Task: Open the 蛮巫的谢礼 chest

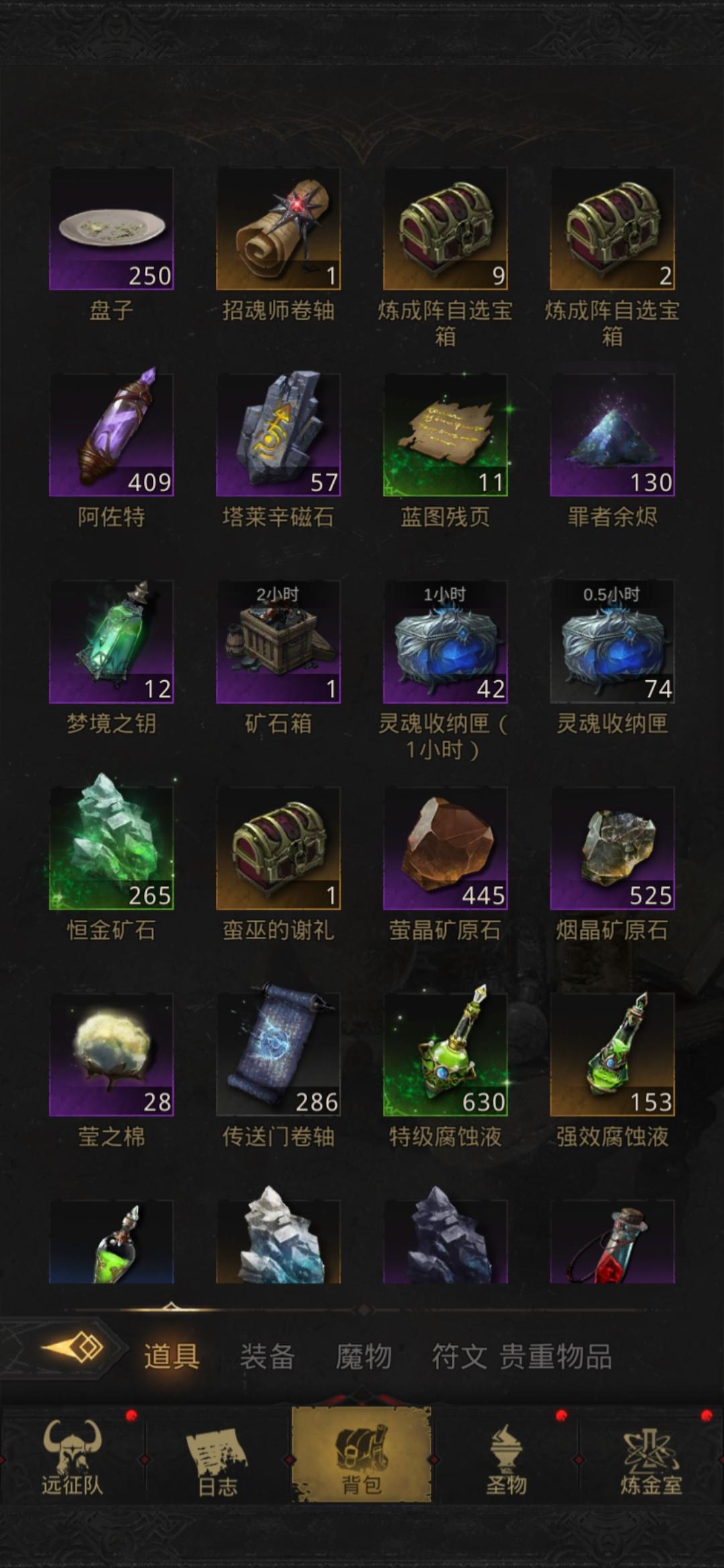Action: click(x=278, y=848)
